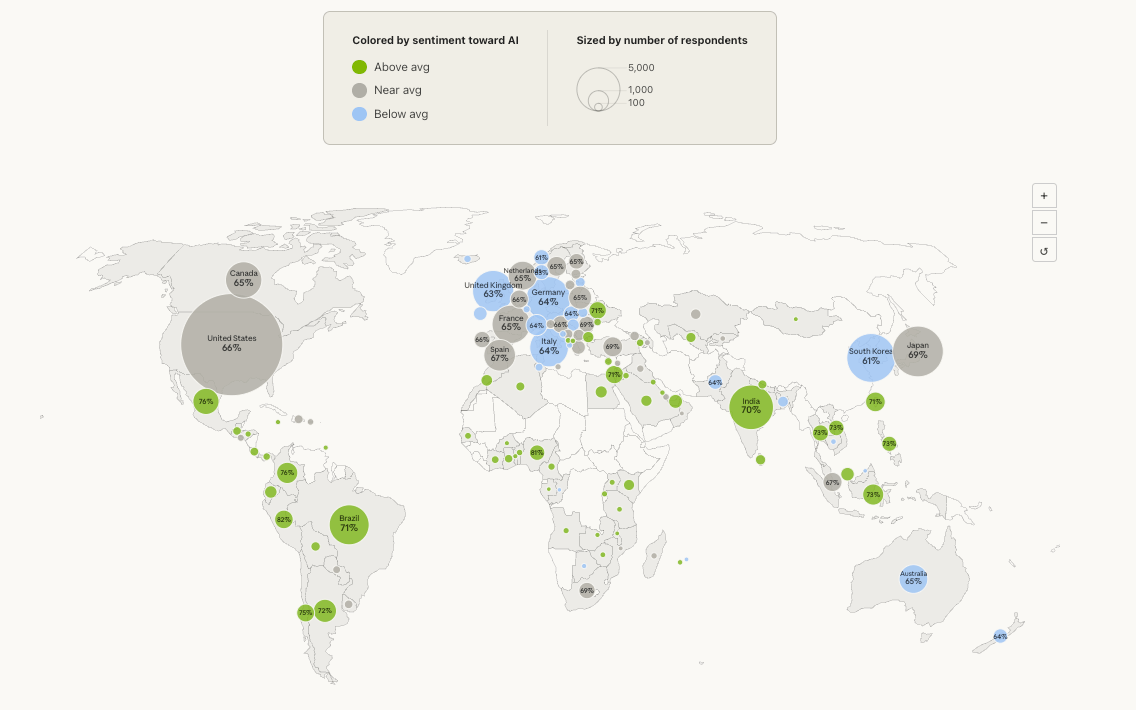This screenshot has height=710, width=1136.
Task: Select the 76% bubble on Mexico
Action: [x=206, y=401]
